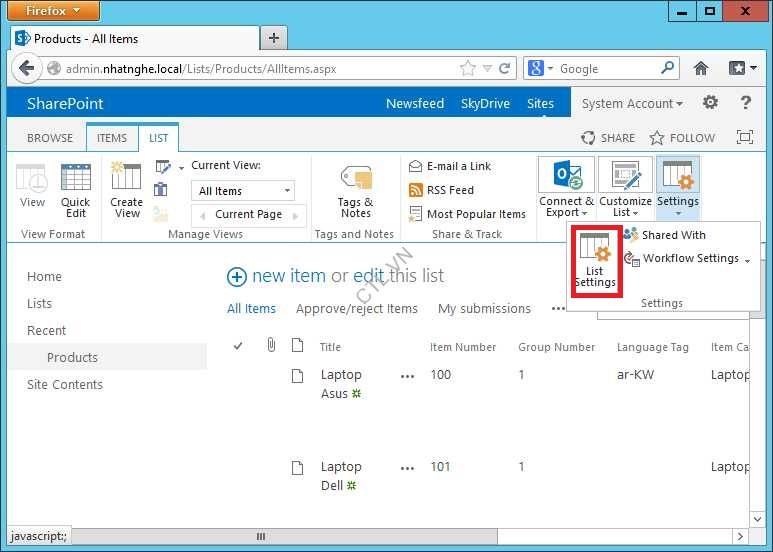Switch to the ITEMS ribbon tab
The image size is (773, 552).
112,138
